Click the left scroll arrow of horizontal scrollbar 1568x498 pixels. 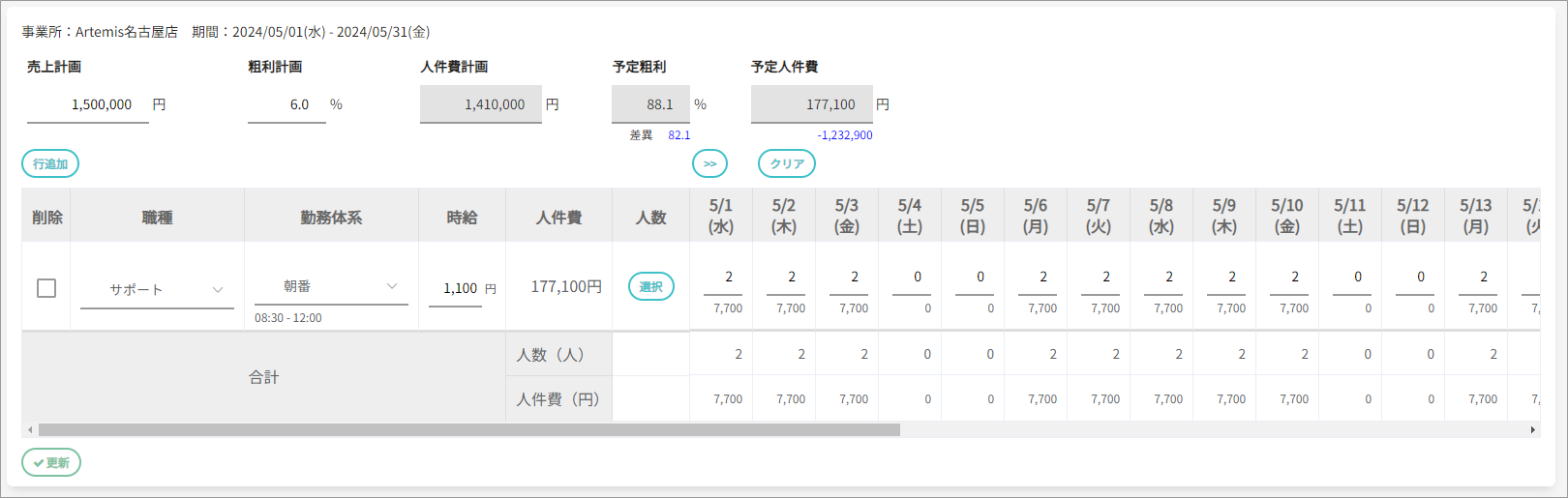click(x=30, y=429)
